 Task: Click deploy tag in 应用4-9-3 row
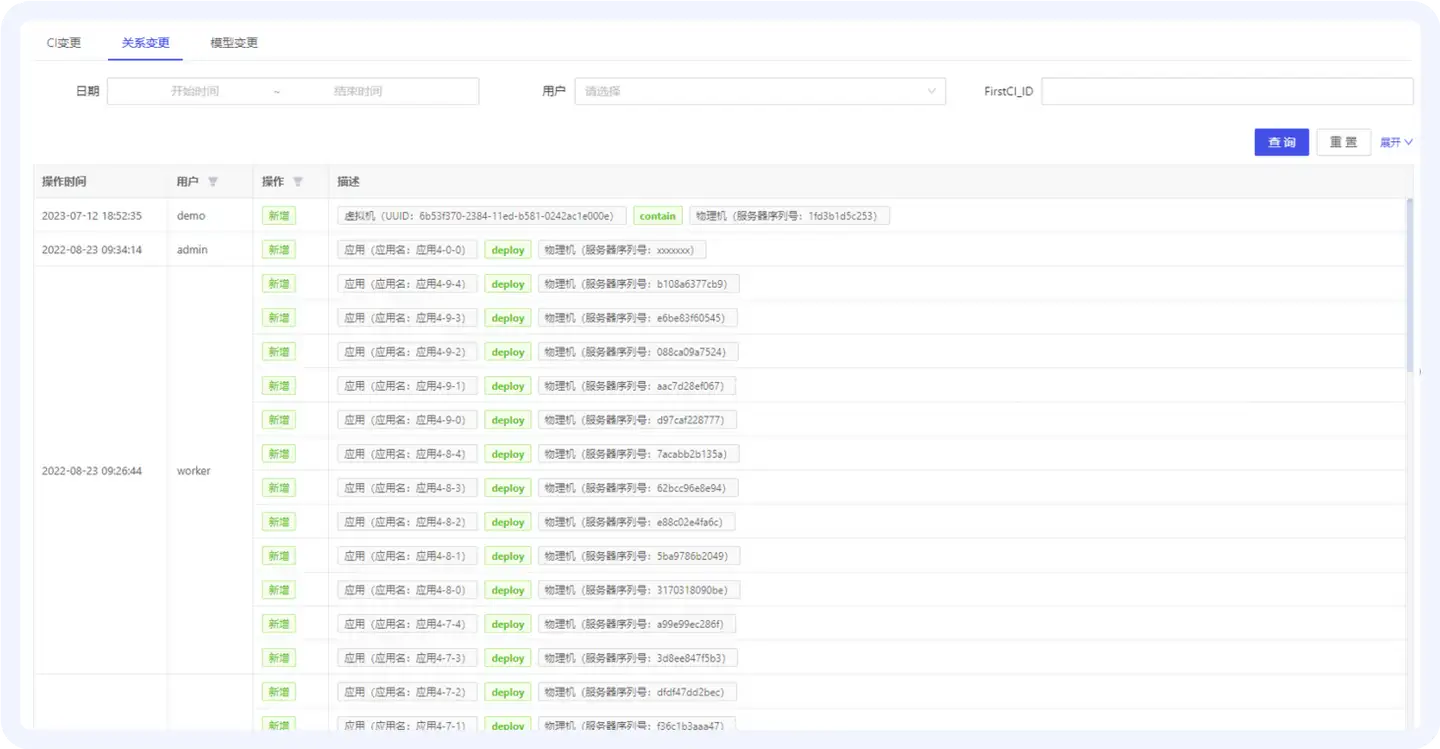(x=508, y=318)
